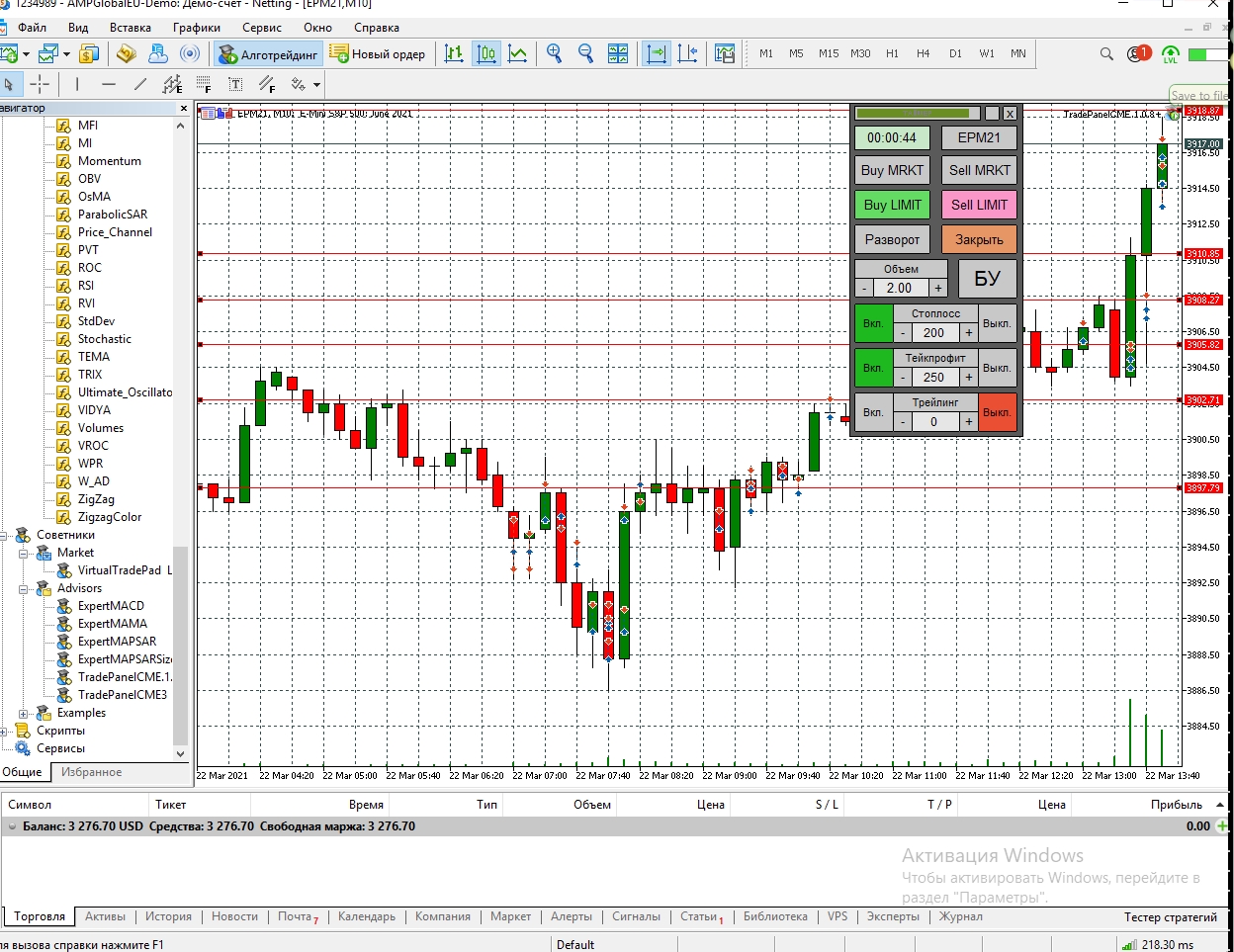Select the equidistant channel tool

point(172,84)
